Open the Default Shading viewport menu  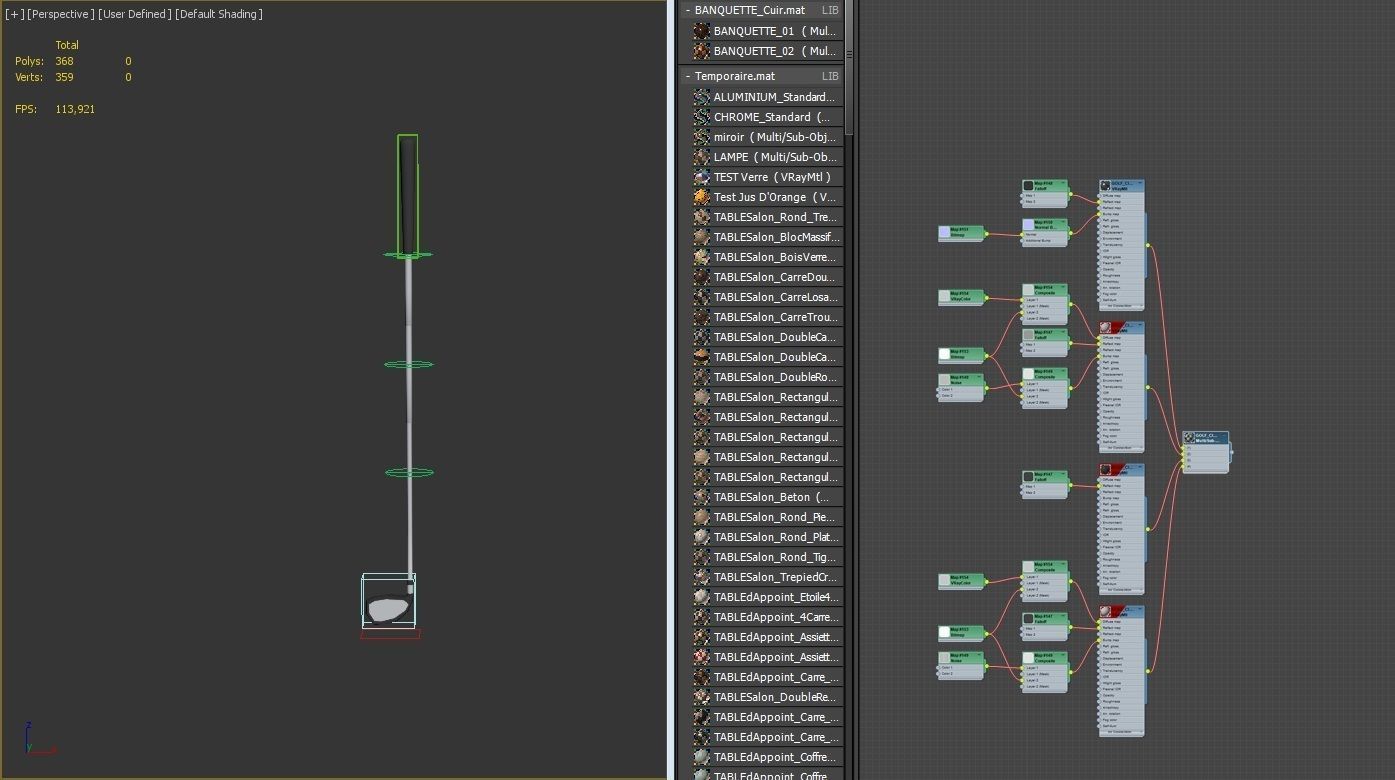tap(219, 14)
